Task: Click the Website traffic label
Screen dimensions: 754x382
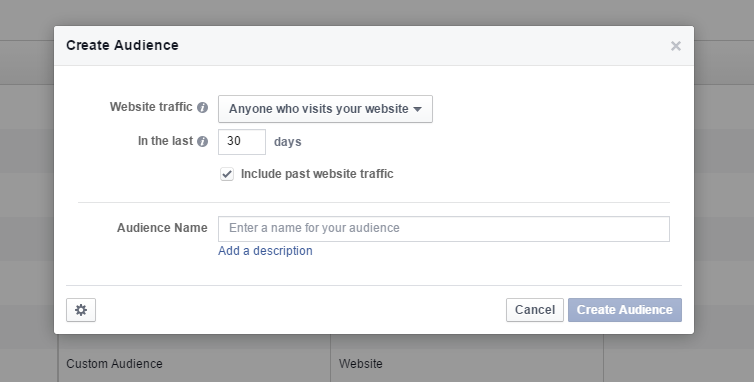Action: (x=151, y=107)
